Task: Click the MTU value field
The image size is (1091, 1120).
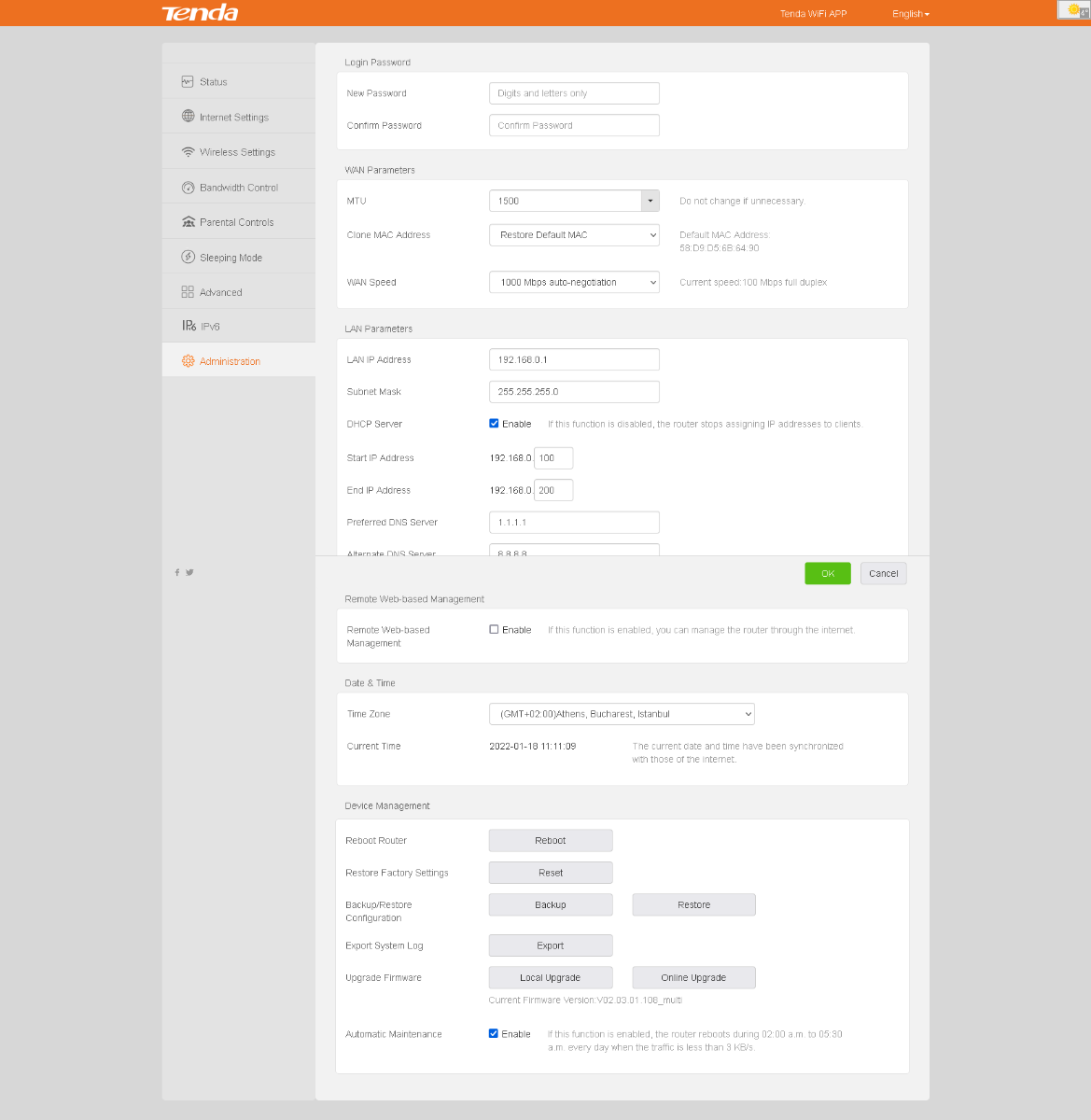Action: coord(565,201)
